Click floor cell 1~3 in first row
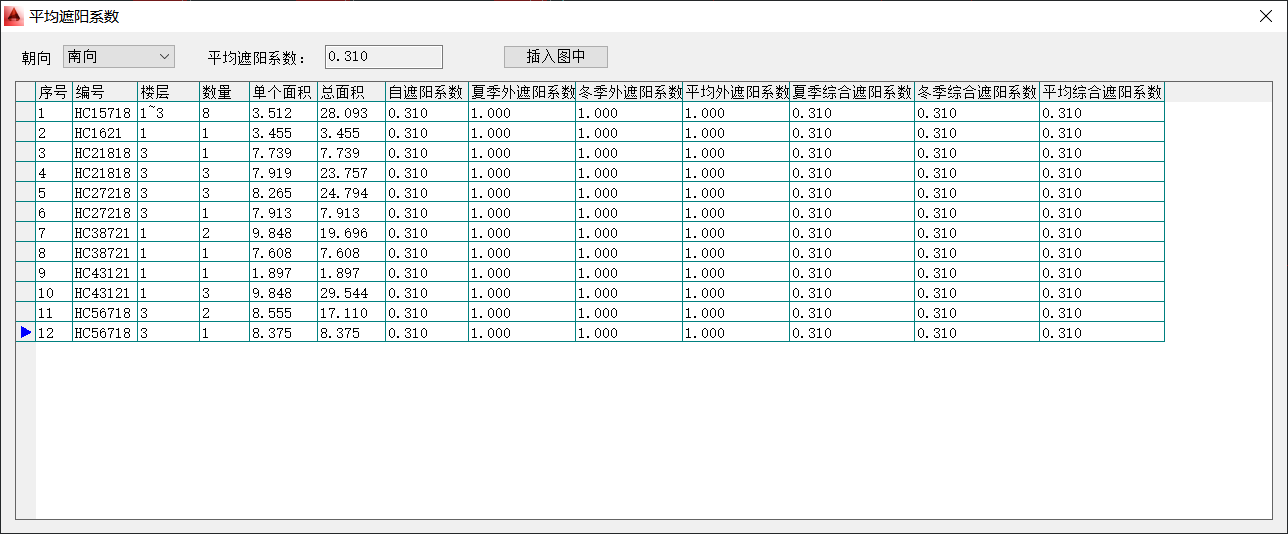Screen dimensions: 1288x534 [x=168, y=113]
